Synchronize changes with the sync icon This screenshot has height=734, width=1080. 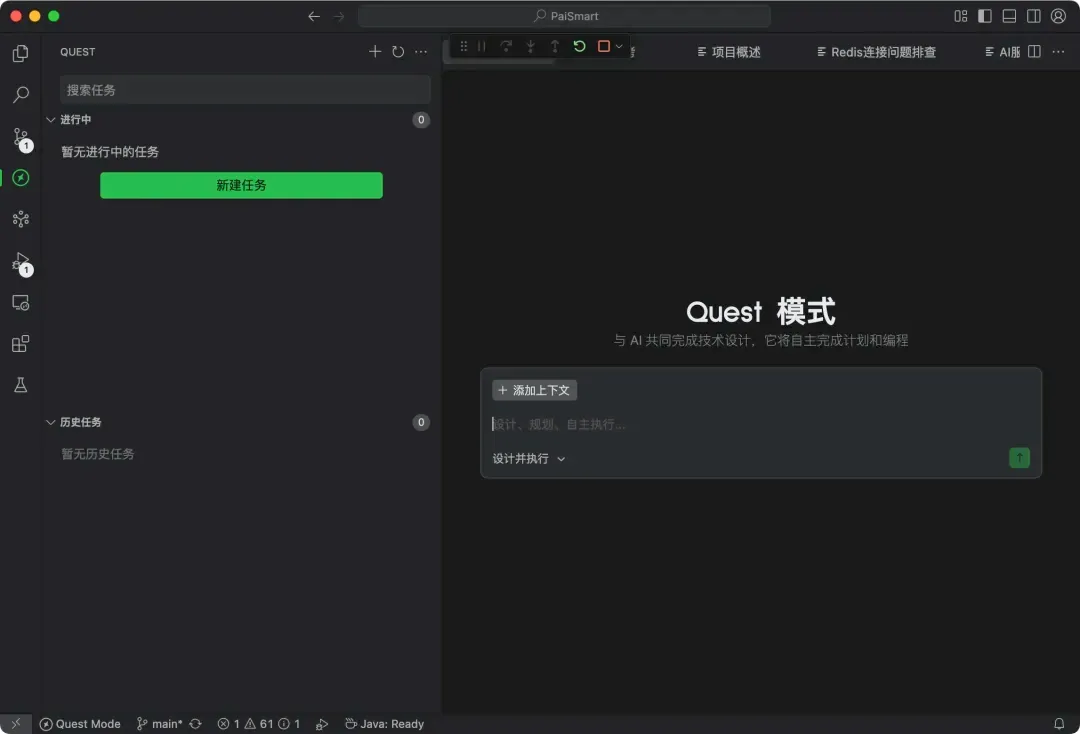[196, 724]
